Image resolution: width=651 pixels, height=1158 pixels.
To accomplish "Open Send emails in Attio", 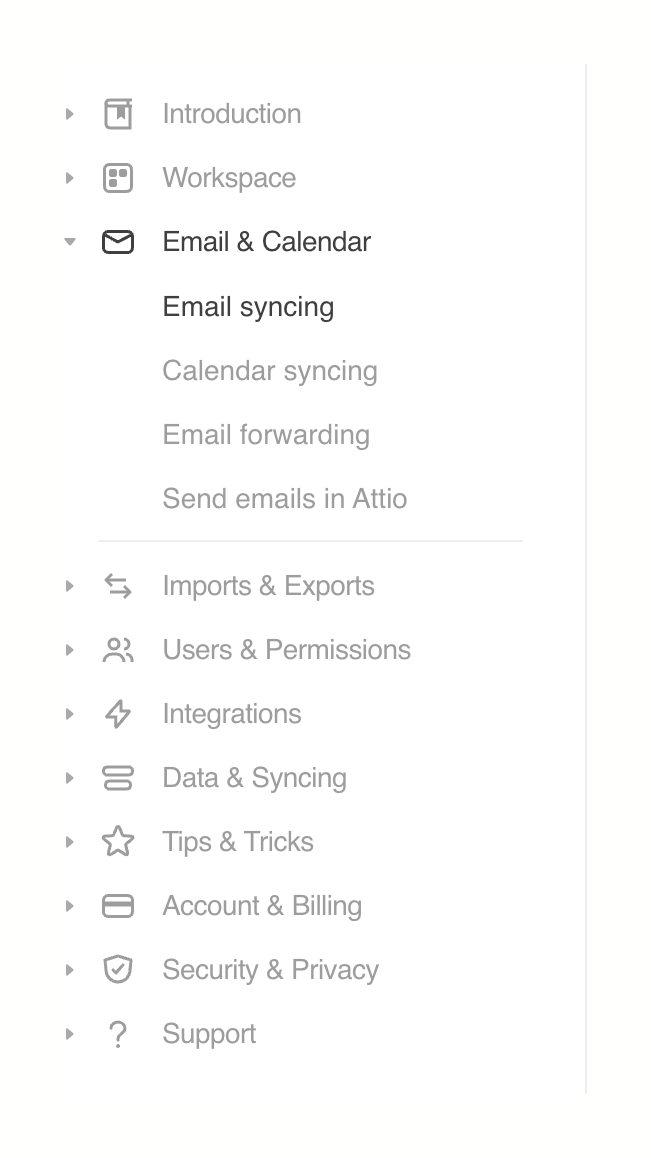I will tap(284, 498).
